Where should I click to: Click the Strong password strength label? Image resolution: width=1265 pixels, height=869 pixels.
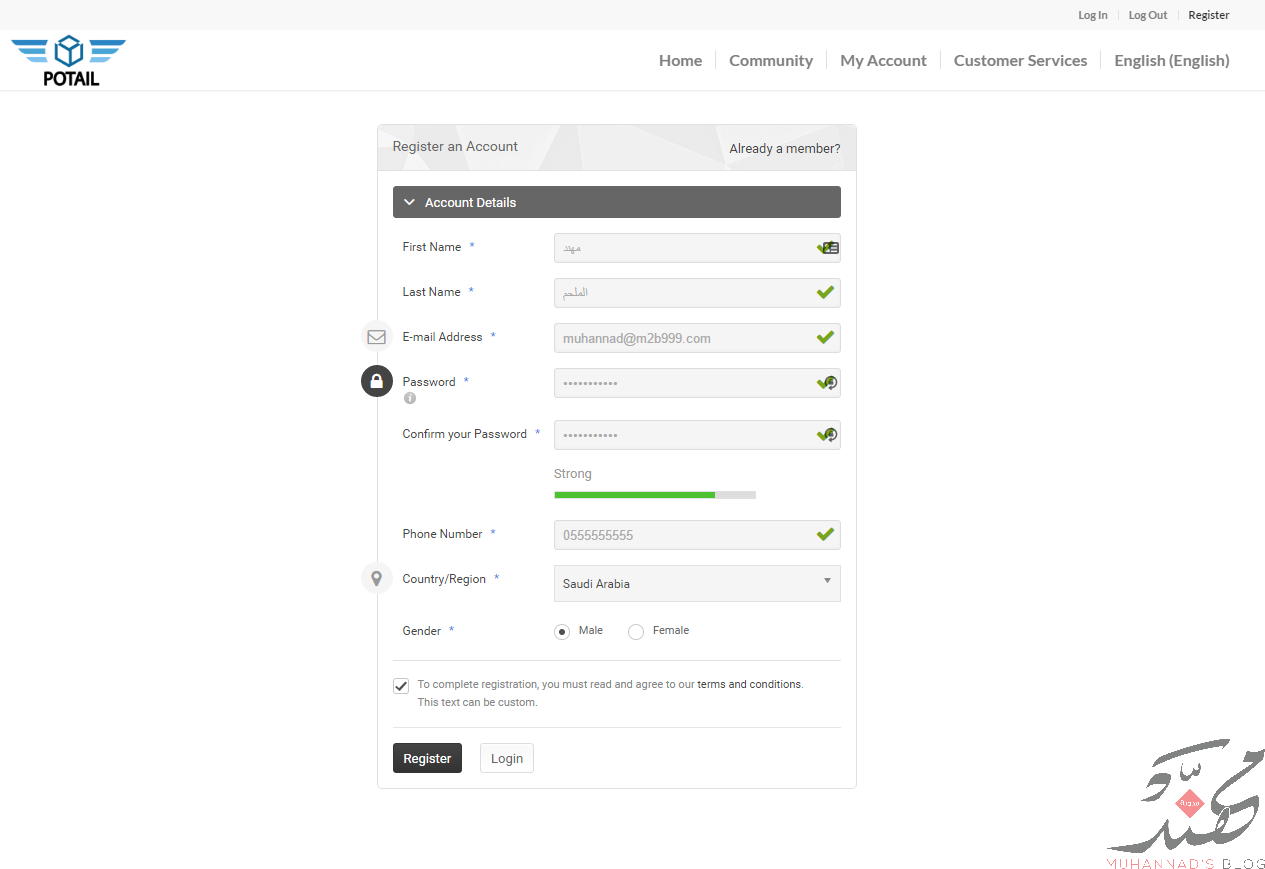(573, 474)
